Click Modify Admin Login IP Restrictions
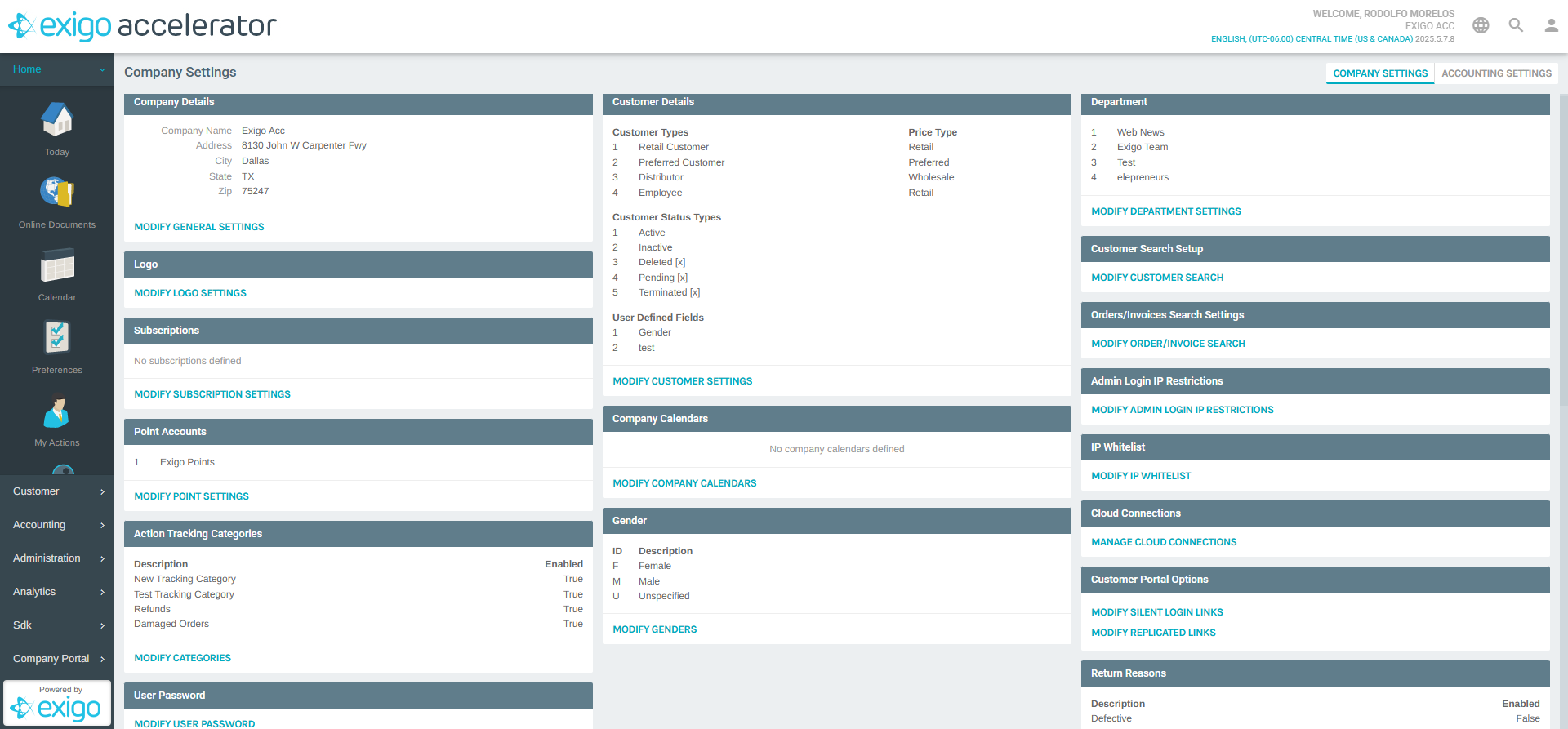The width and height of the screenshot is (1568, 729). (x=1183, y=410)
